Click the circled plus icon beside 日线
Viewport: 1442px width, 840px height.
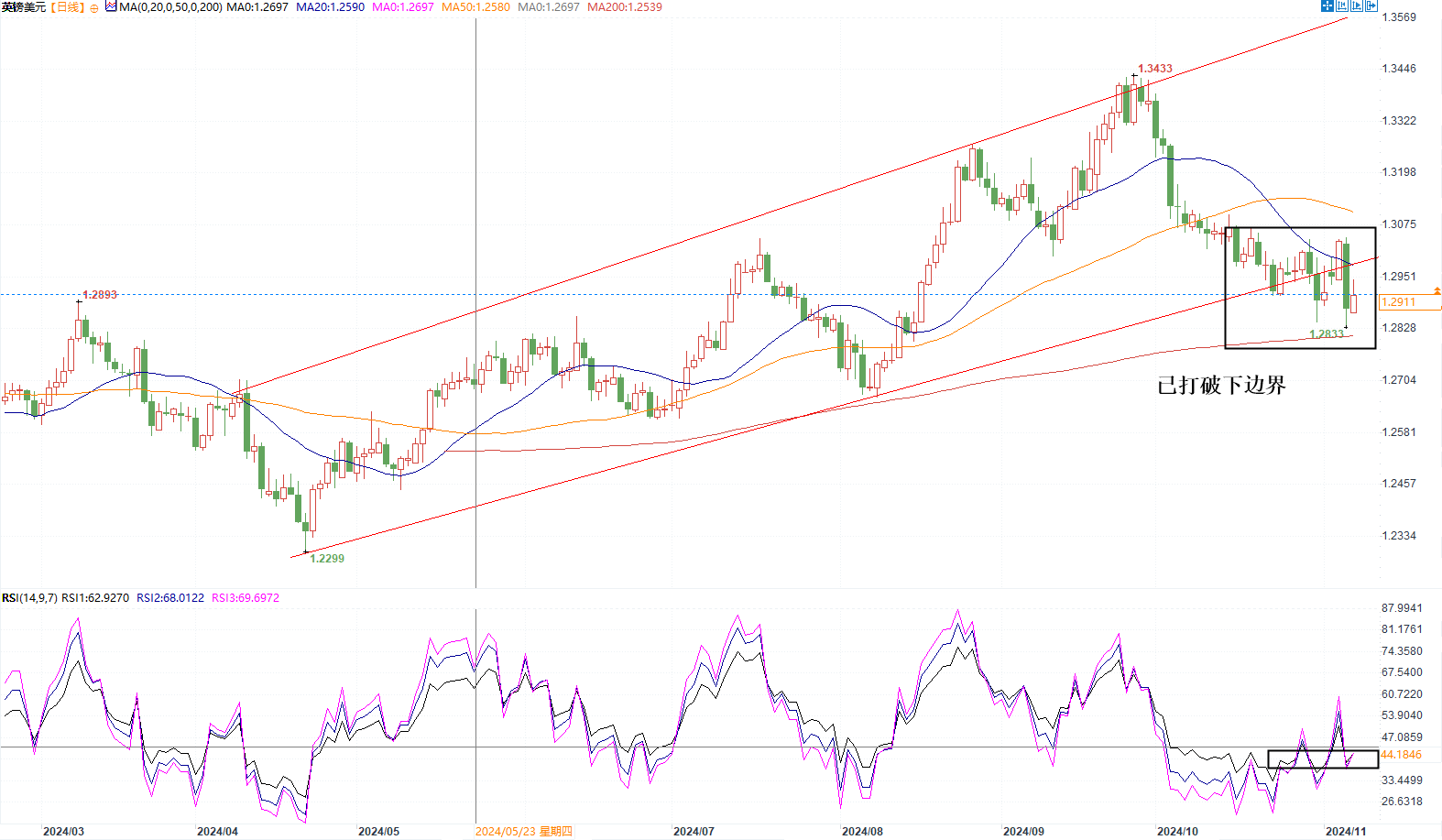click(94, 7)
